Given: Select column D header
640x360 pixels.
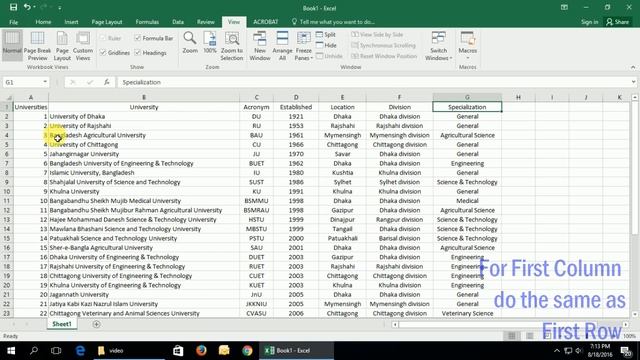Looking at the screenshot, I should 296,97.
